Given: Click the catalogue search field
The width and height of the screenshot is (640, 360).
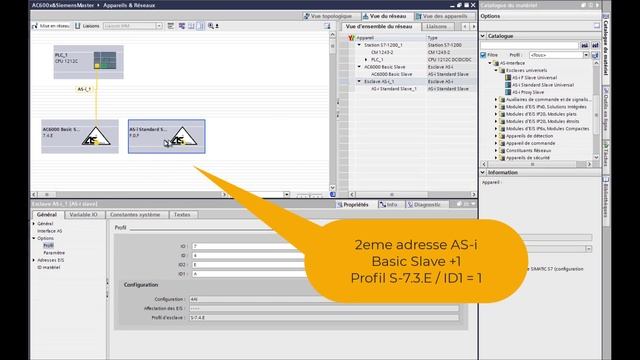Looking at the screenshot, I should pyautogui.click(x=529, y=45).
